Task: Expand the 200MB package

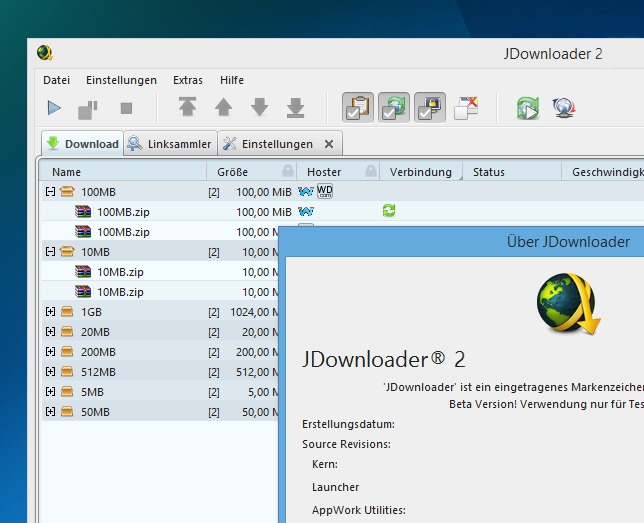Action: coord(51,352)
